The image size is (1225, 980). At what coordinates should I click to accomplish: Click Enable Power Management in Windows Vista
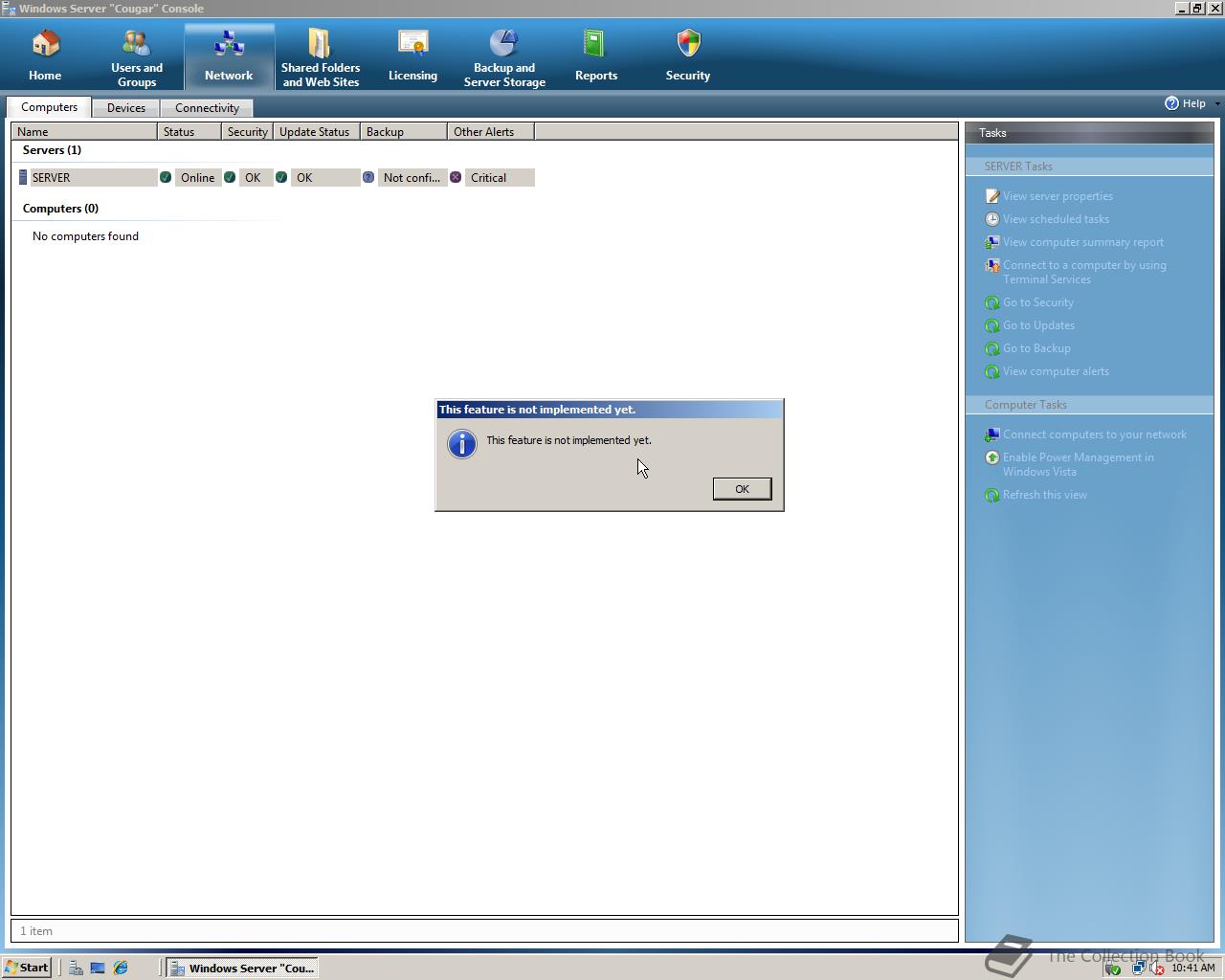coord(1079,464)
